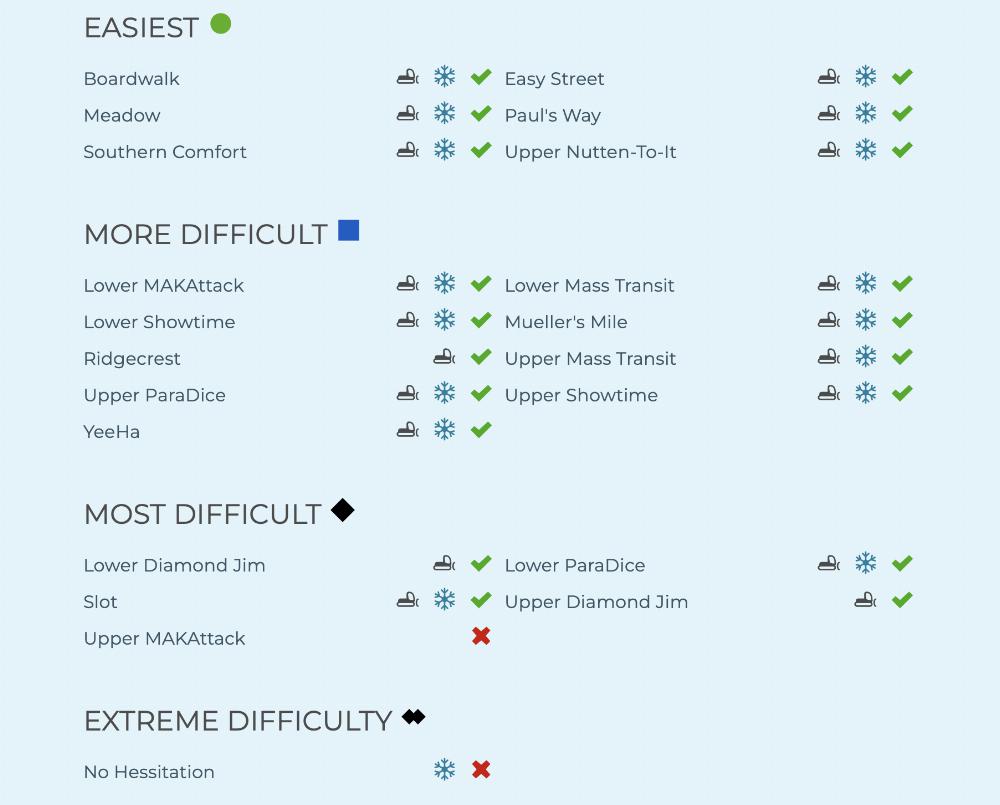Click the red X beside Upper MAKAttack
Image resolution: width=1000 pixels, height=805 pixels.
(481, 637)
